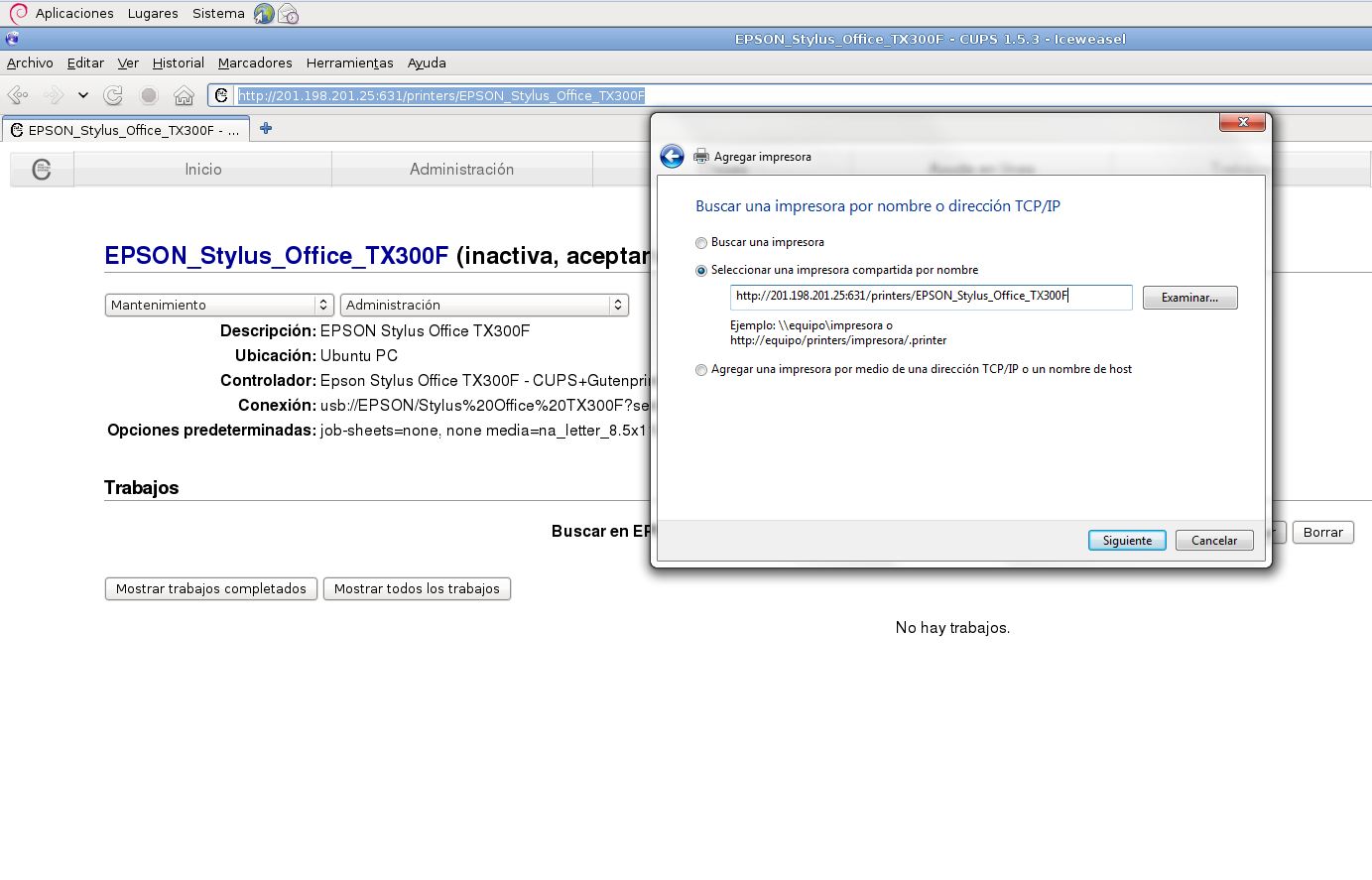1372x880 pixels.
Task: Click the browser forward arrow button
Action: pyautogui.click(x=54, y=95)
